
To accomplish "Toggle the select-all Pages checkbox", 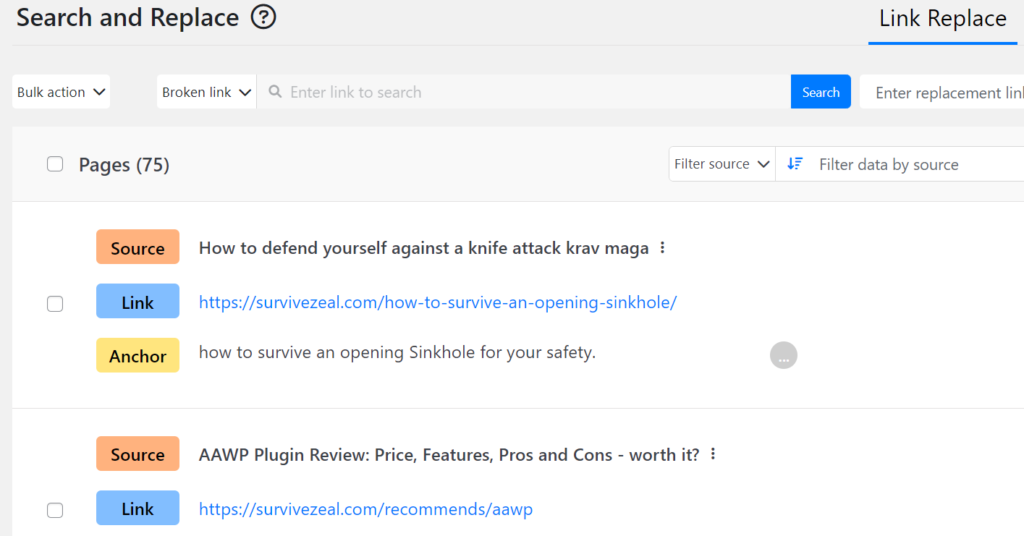I will point(55,164).
